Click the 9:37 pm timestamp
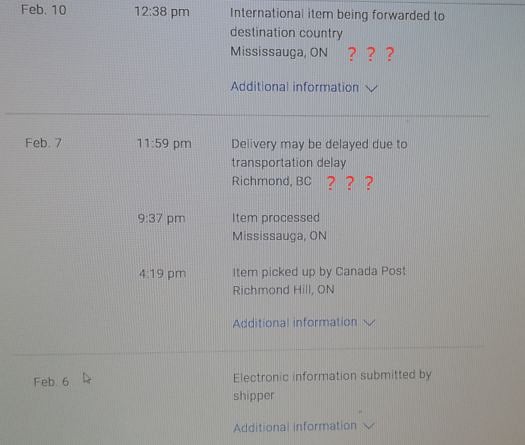Image resolution: width=525 pixels, height=445 pixels. (x=161, y=218)
